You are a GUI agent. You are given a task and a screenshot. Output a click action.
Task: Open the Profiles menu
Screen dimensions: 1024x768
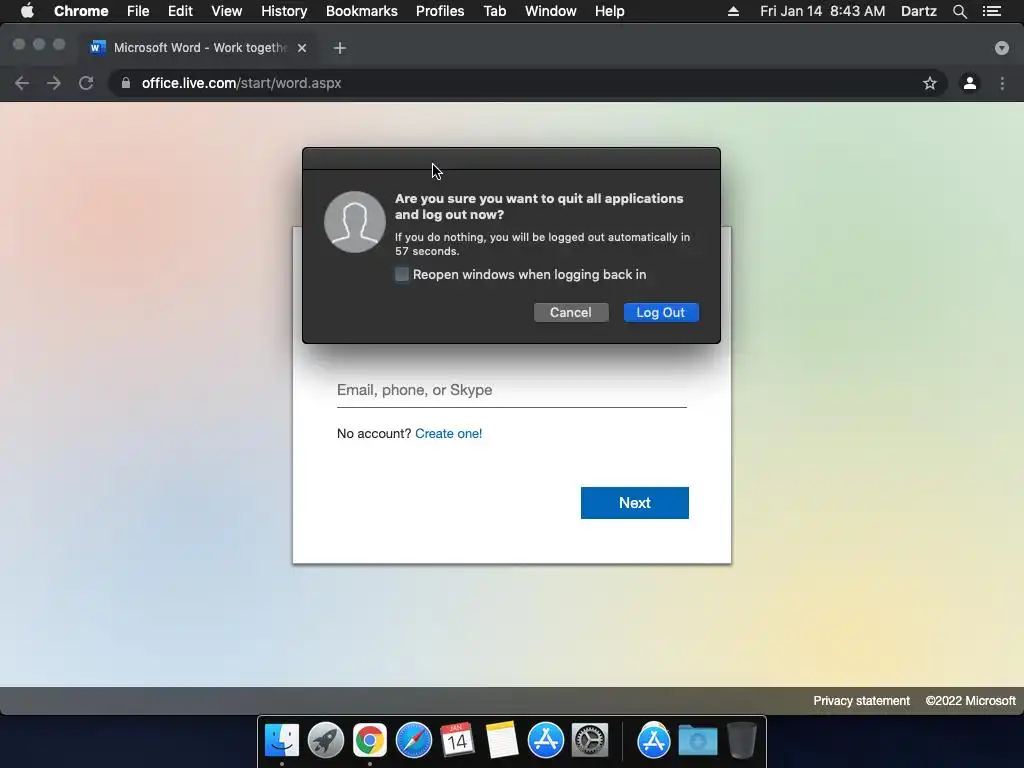coord(440,11)
